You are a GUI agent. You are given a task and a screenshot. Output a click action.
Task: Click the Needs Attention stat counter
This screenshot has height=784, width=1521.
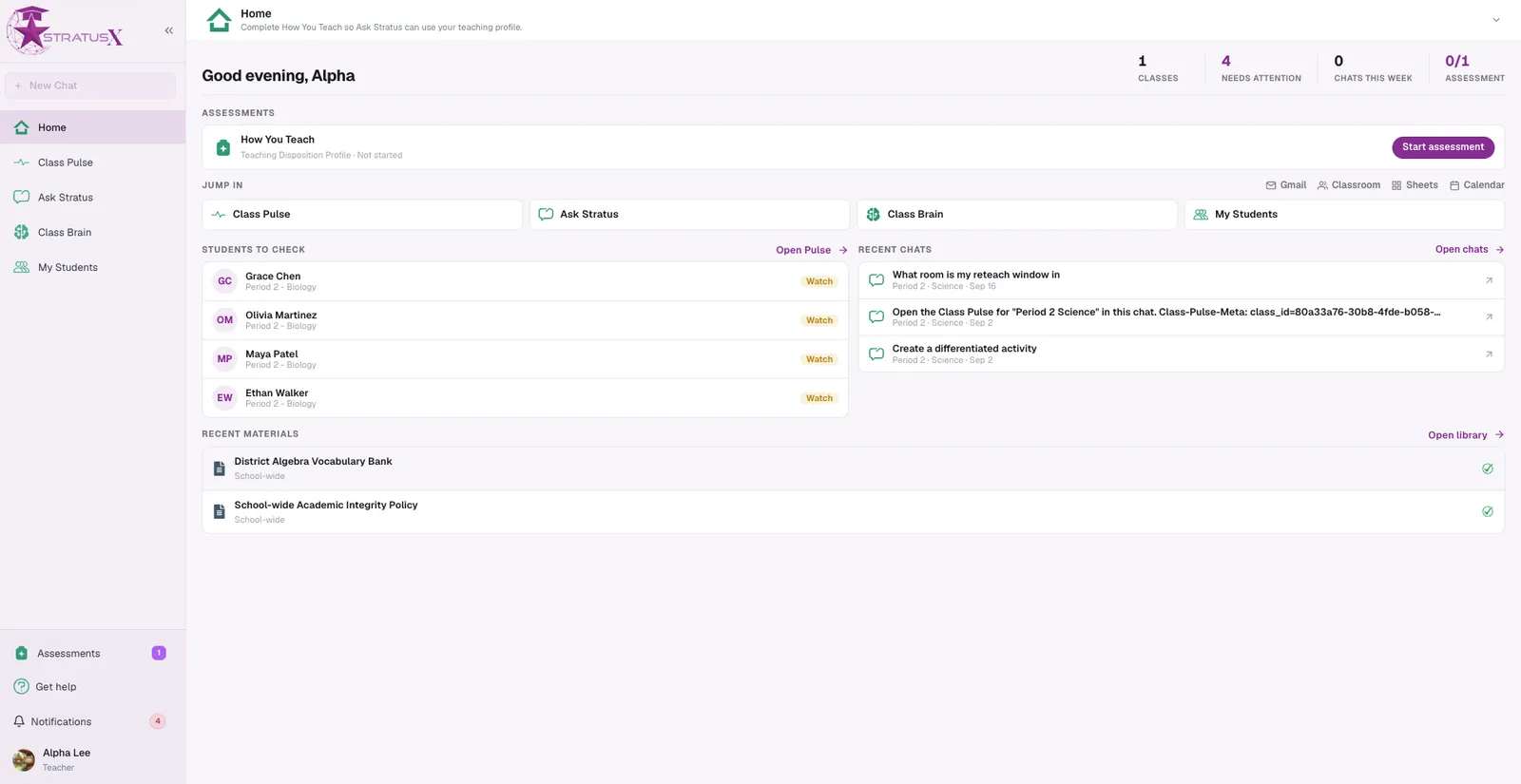(1261, 68)
